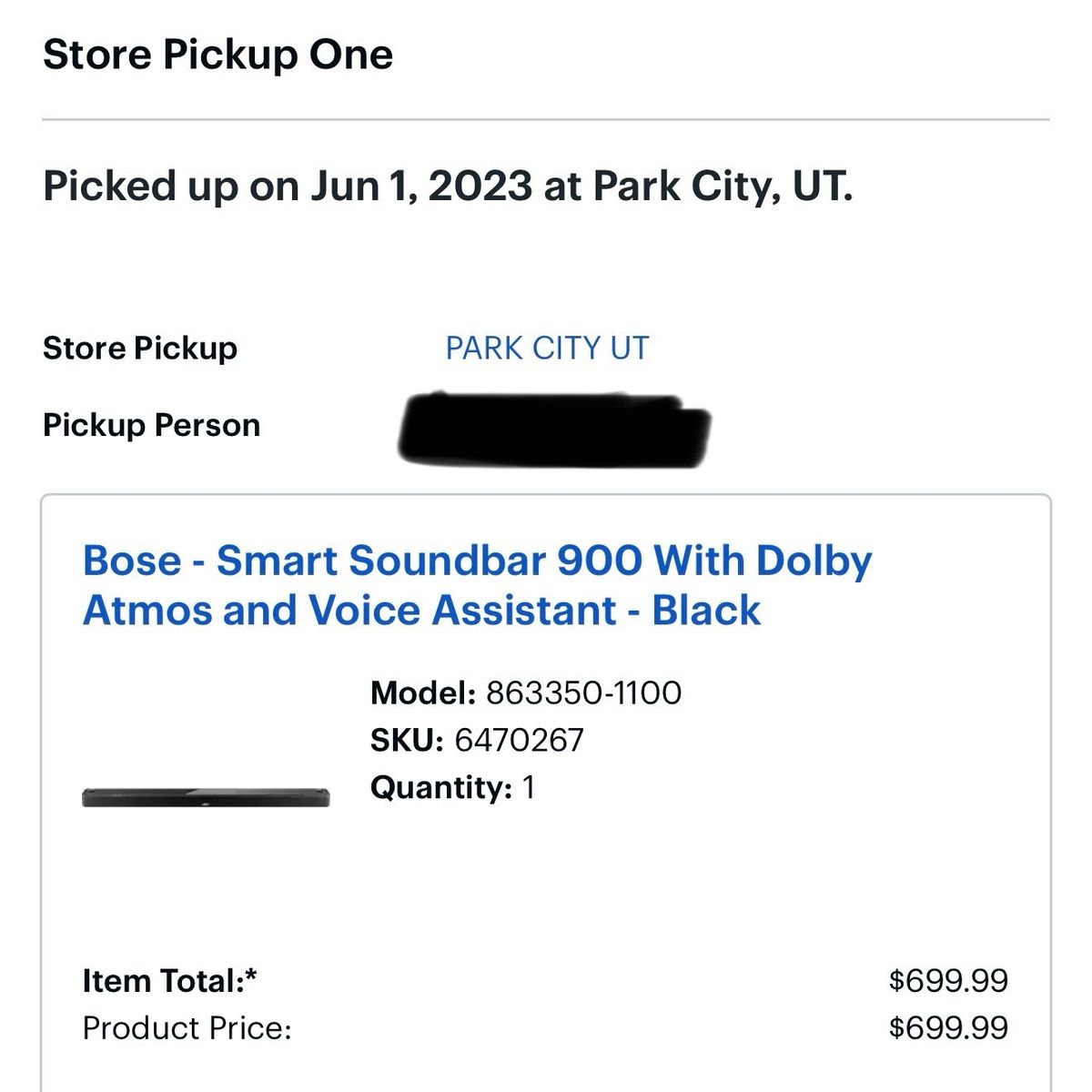Click the Pickup Person label
Viewport: 1092px width, 1092px height.
(151, 426)
